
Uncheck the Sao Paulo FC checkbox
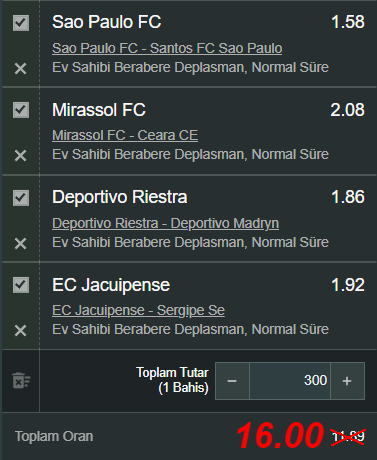pyautogui.click(x=21, y=23)
